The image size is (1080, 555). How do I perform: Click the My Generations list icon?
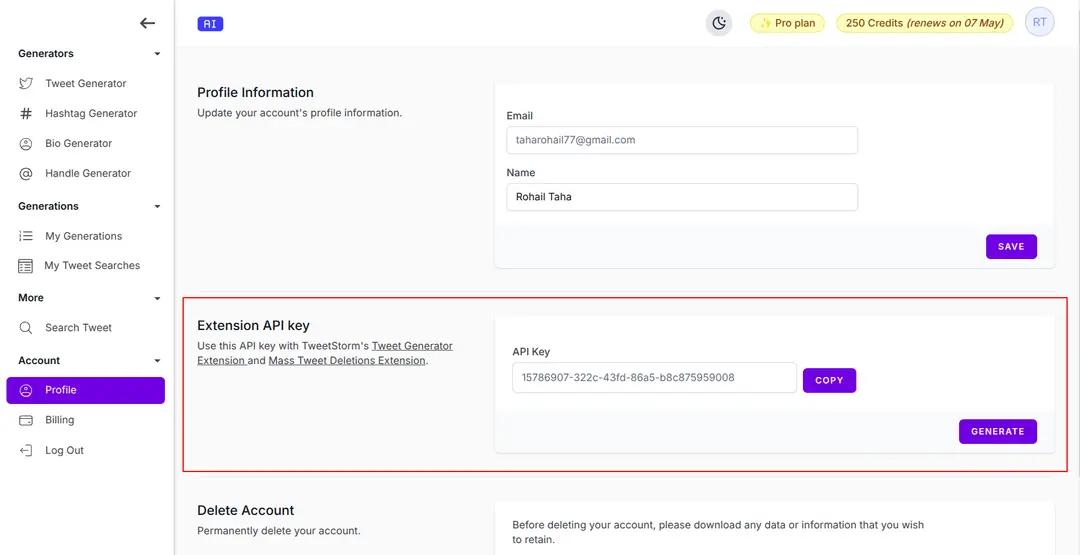[25, 236]
